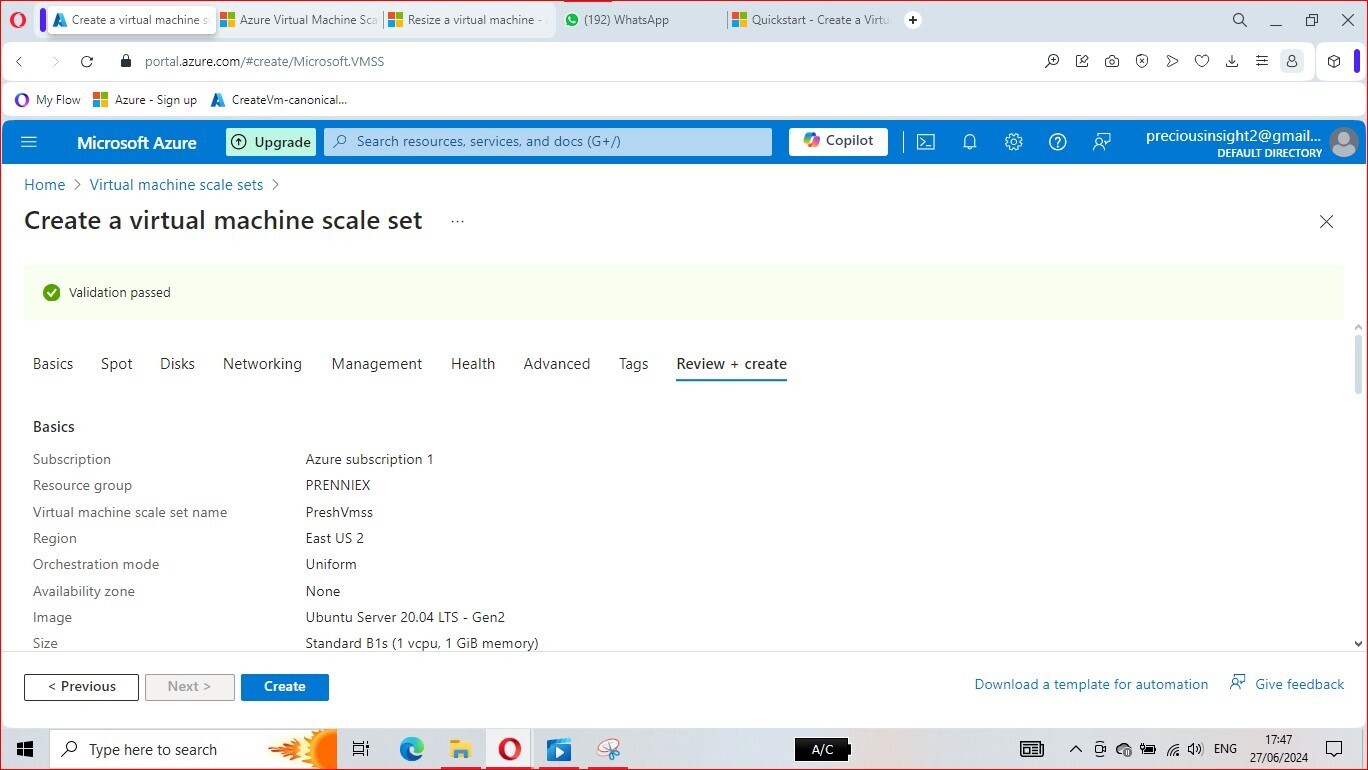This screenshot has height=770, width=1368.
Task: Open the Windows notification center
Action: point(1333,749)
